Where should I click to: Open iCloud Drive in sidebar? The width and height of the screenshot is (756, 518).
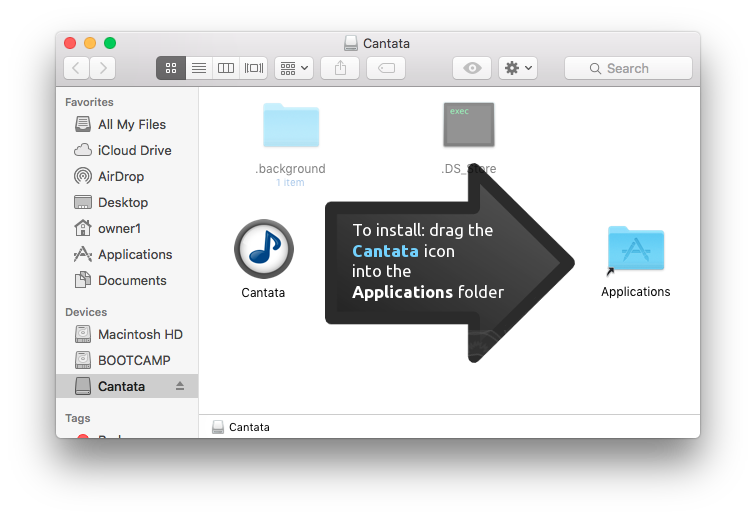(127, 150)
